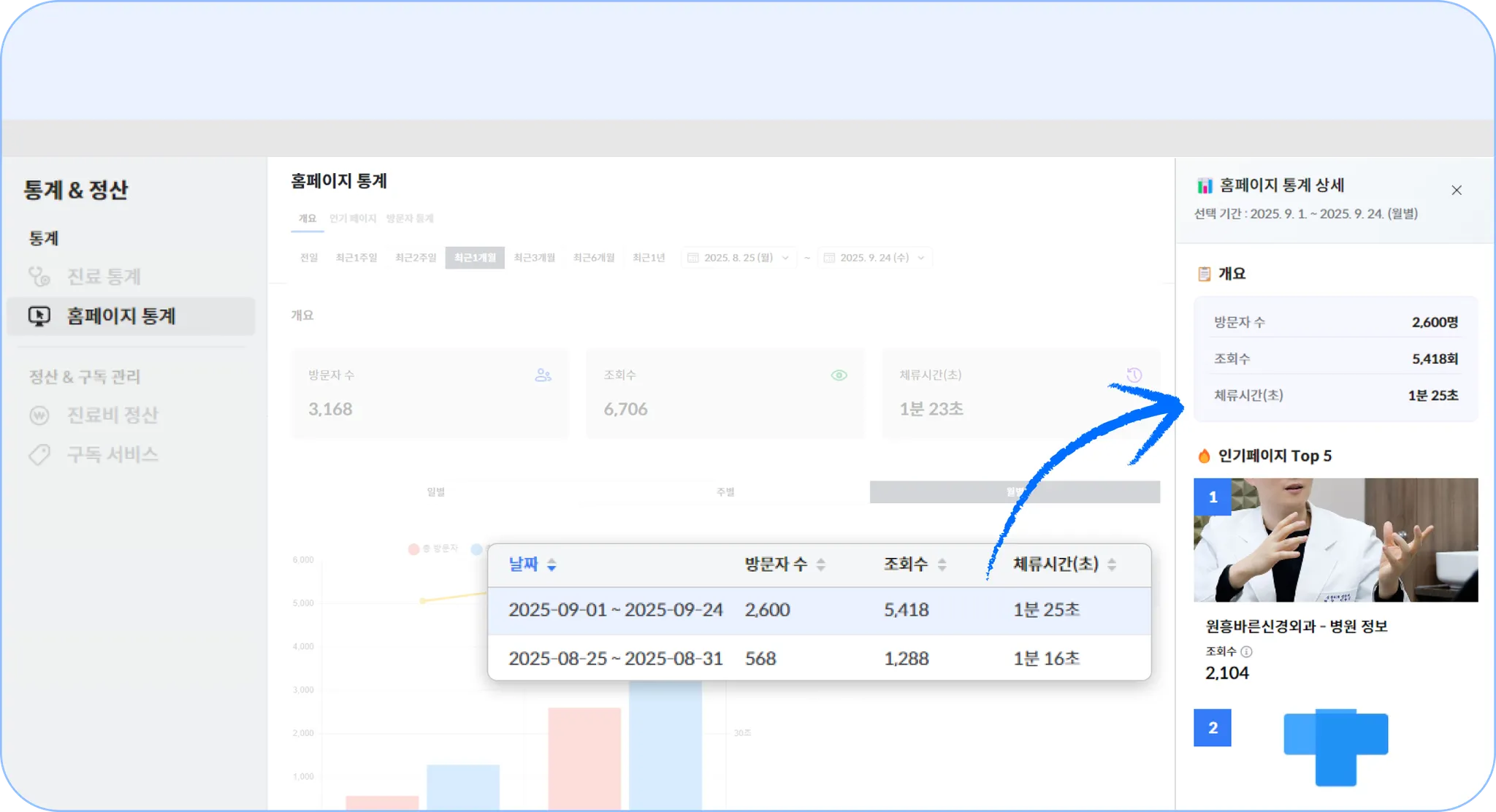1496x812 pixels.
Task: Open the 원흥바른신경외과 top page thumbnail
Action: 1335,540
